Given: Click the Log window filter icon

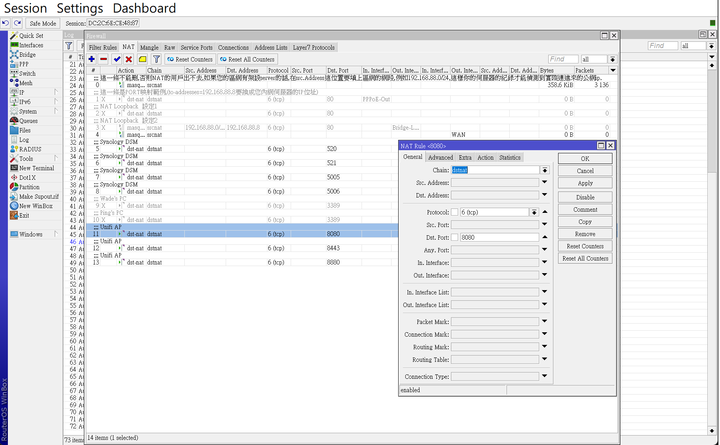Looking at the screenshot, I should (x=69, y=45).
